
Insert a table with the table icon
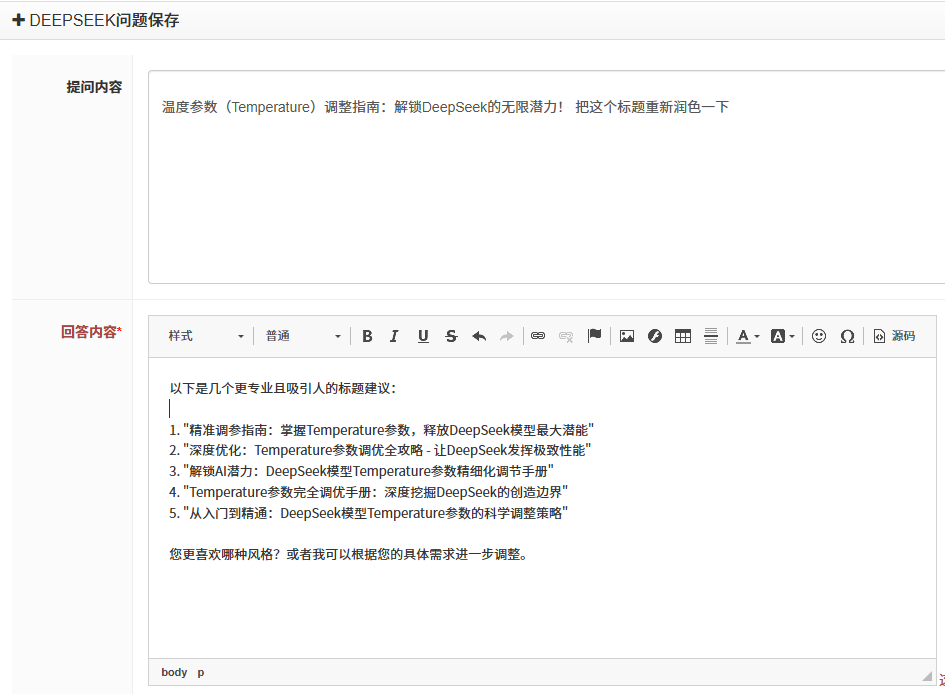pyautogui.click(x=683, y=336)
